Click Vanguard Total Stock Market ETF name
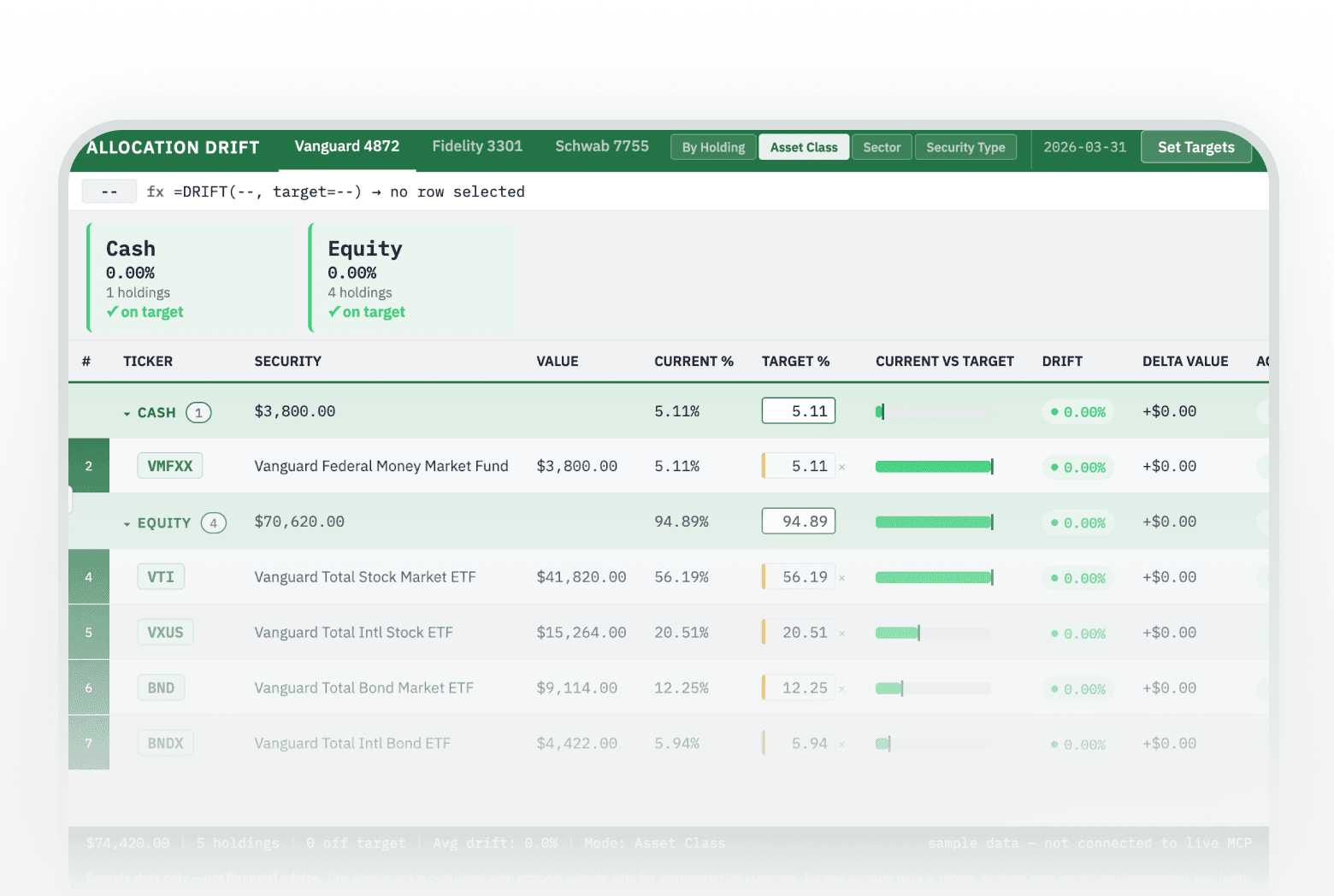This screenshot has width=1334, height=896. [365, 577]
